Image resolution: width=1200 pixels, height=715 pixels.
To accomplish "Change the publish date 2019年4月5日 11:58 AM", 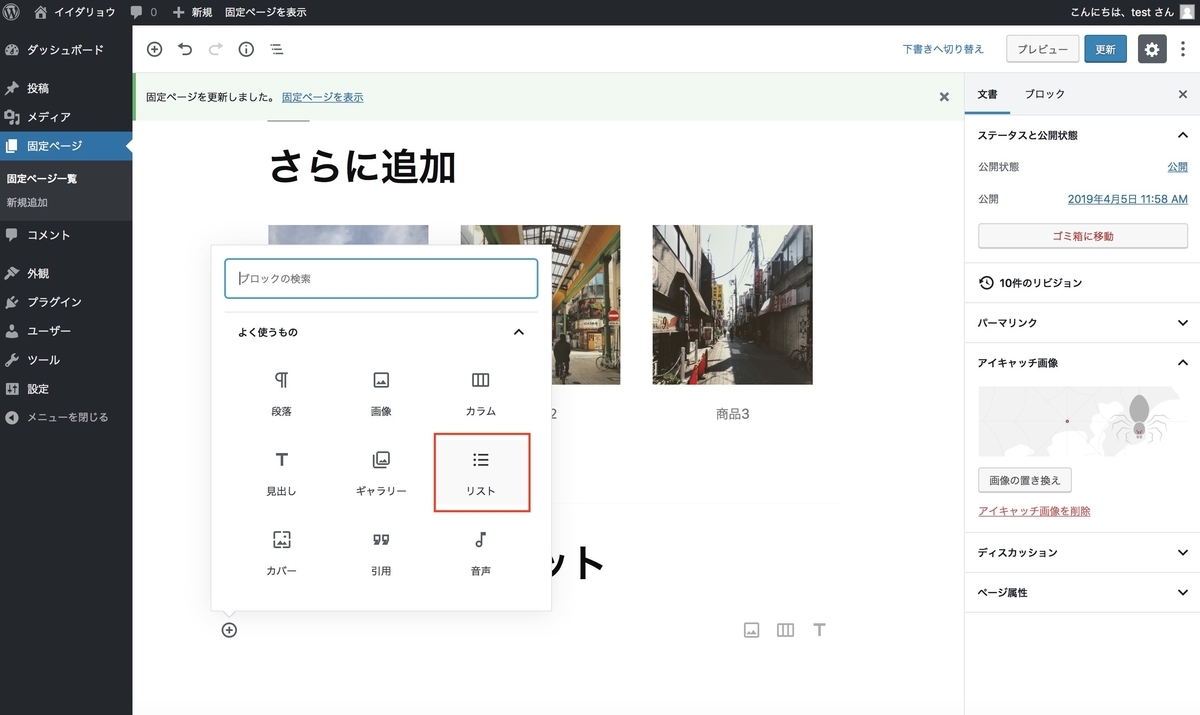I will pyautogui.click(x=1128, y=199).
